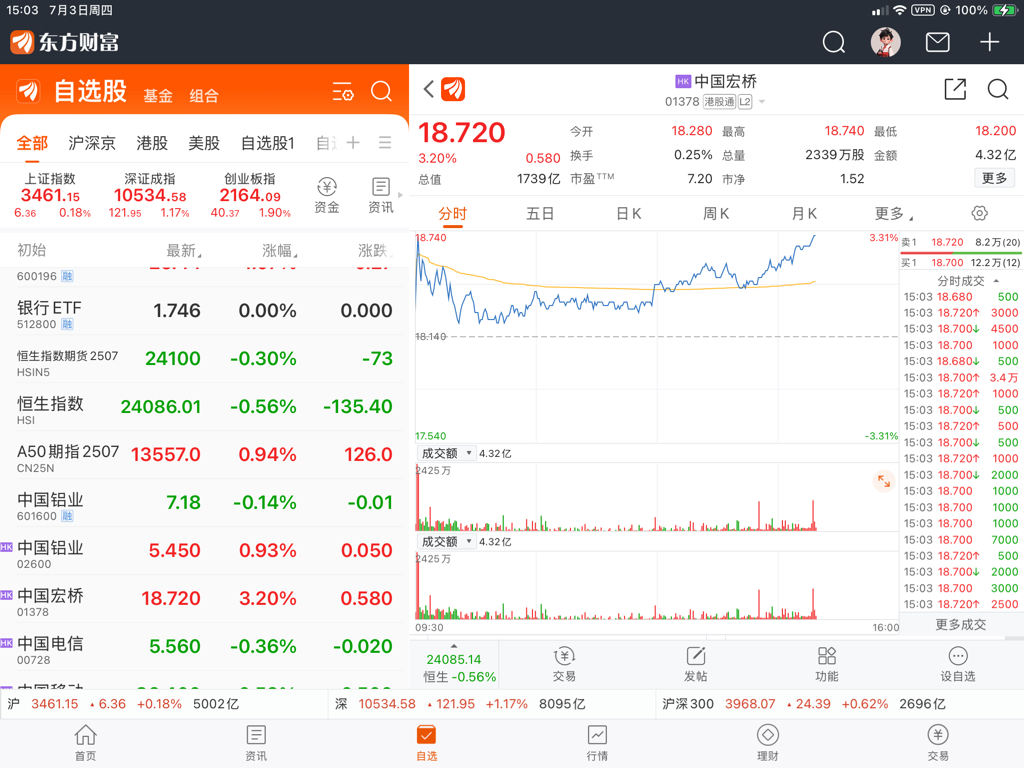Tap 沪深300 index in status ticker
1024x768 pixels.
[x=803, y=704]
